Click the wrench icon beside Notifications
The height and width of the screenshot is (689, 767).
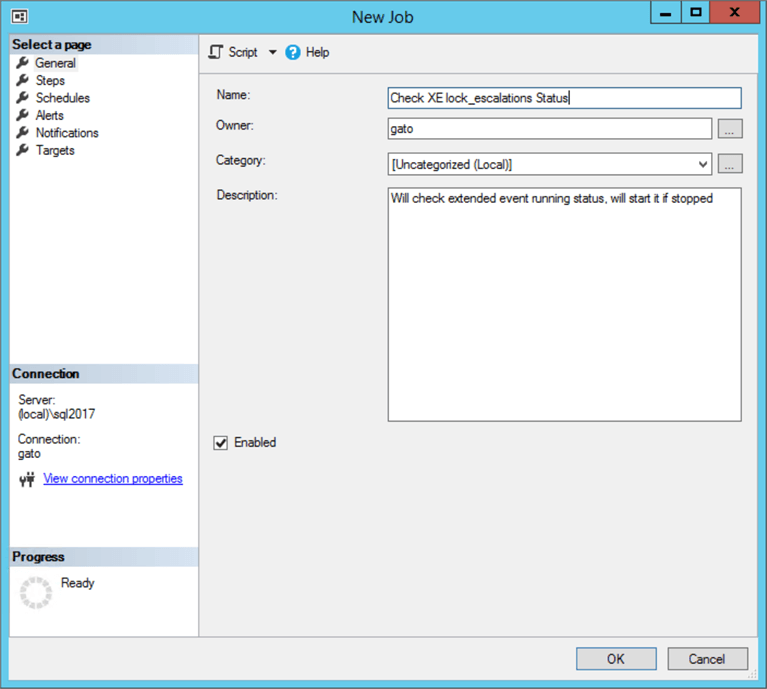click(x=23, y=133)
